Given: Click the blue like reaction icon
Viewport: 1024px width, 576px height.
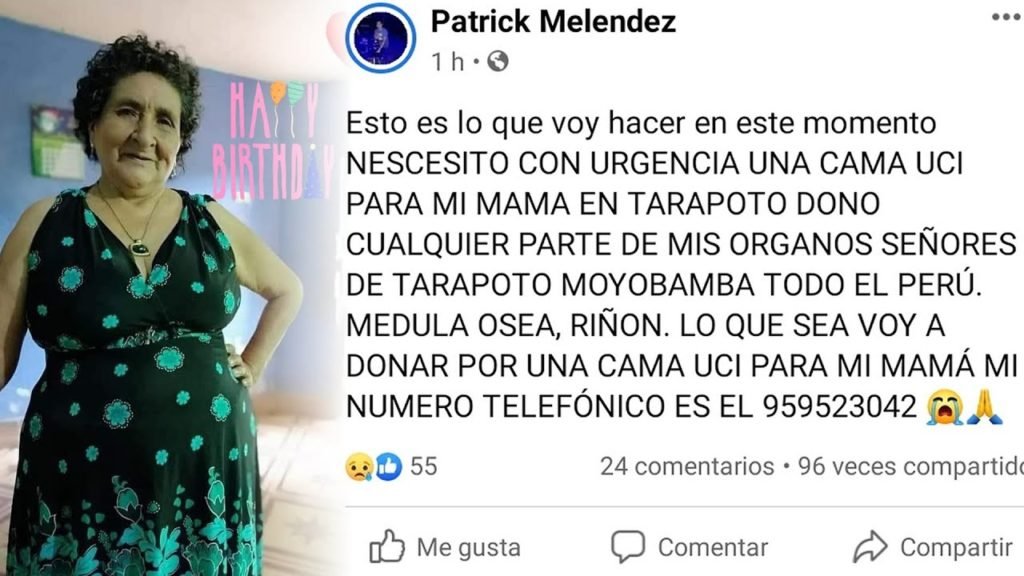Looking at the screenshot, I should [388, 467].
